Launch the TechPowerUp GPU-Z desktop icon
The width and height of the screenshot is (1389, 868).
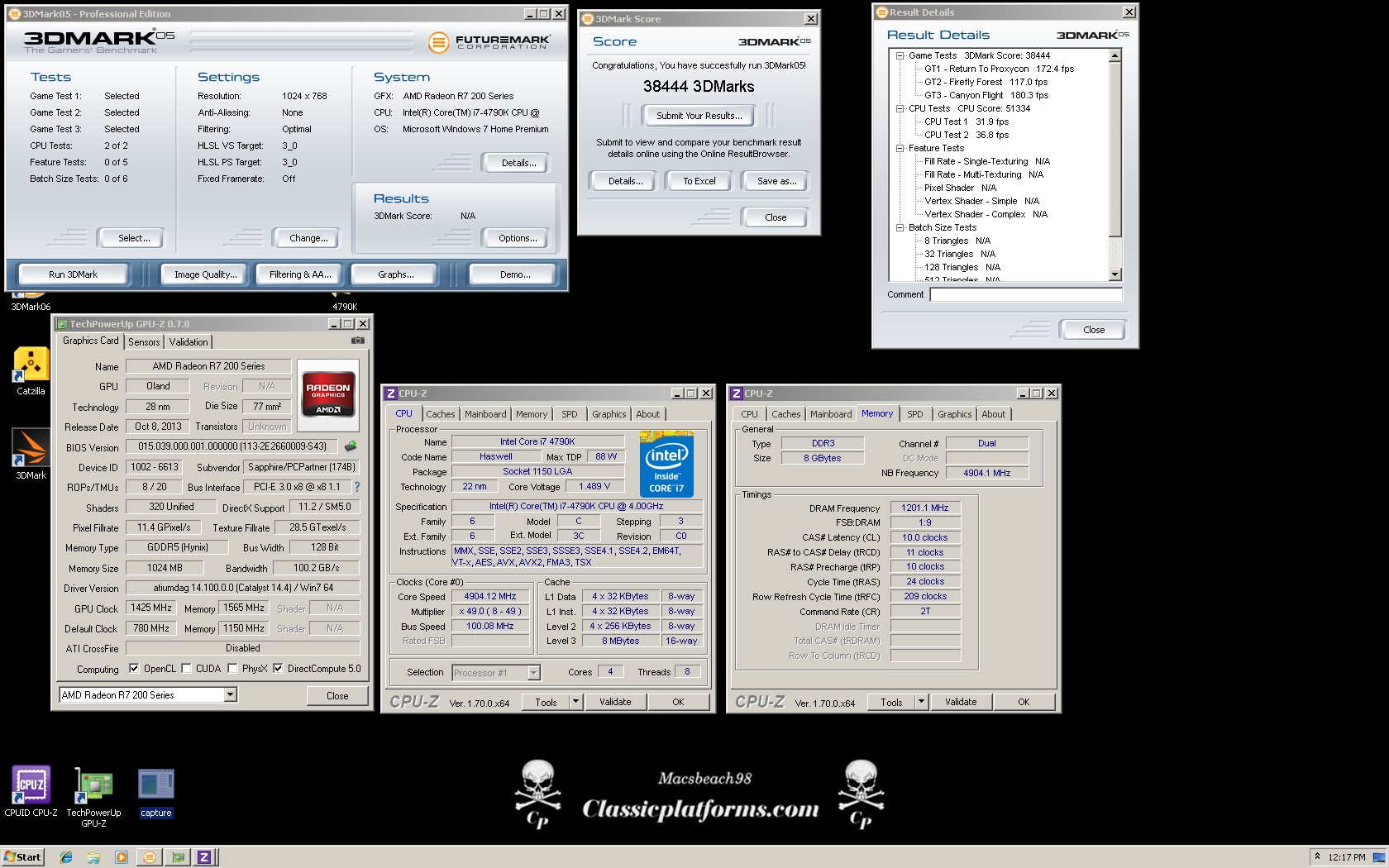click(x=93, y=795)
